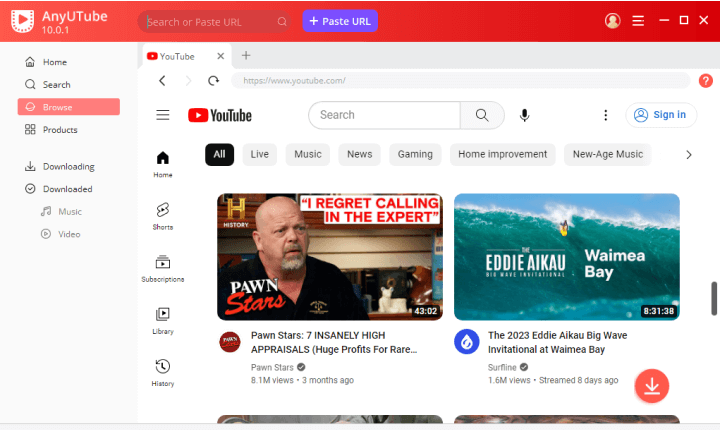Click the Sign in button
720x430 pixels.
[661, 115]
